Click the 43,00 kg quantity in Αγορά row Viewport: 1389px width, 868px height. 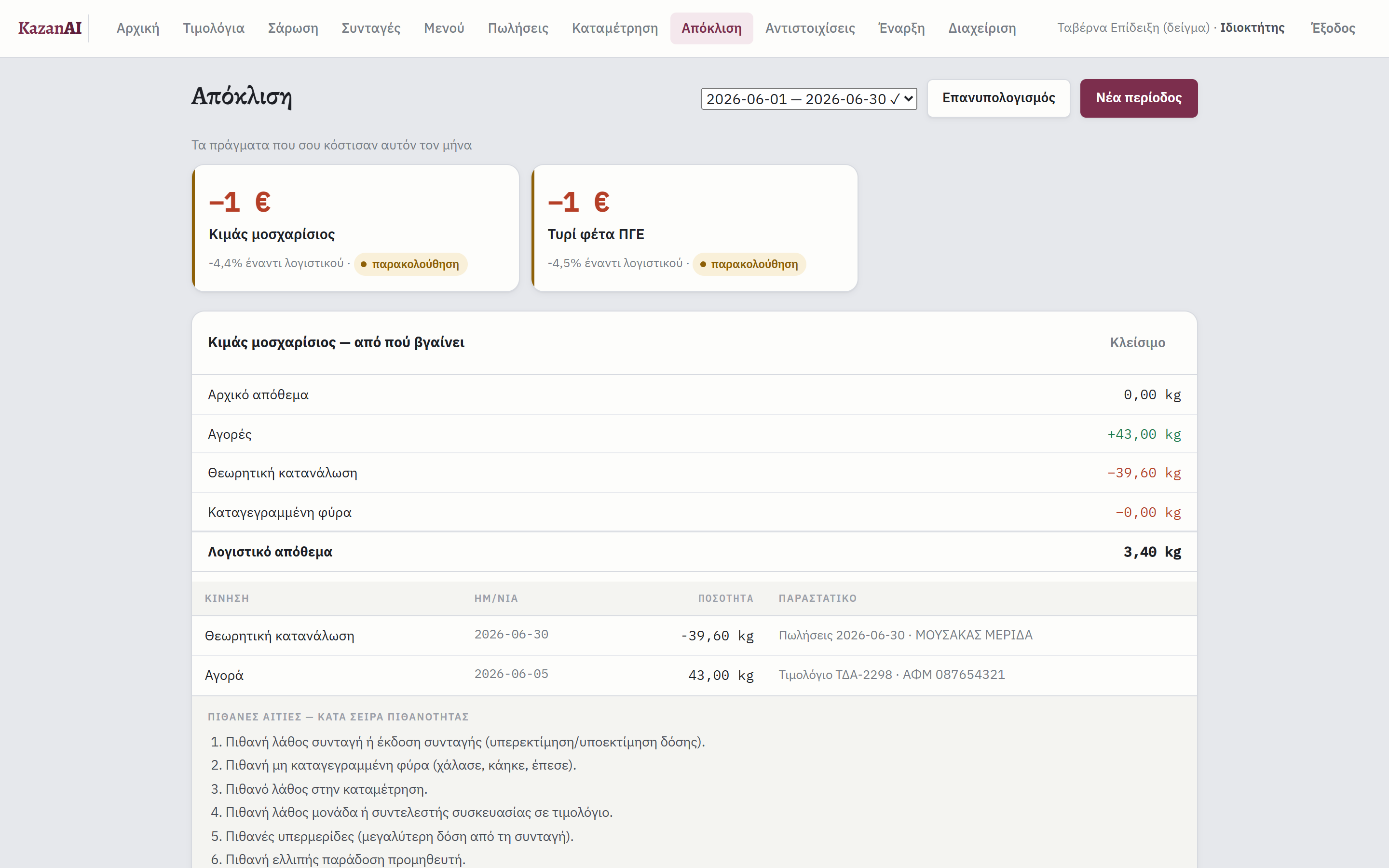pos(721,676)
